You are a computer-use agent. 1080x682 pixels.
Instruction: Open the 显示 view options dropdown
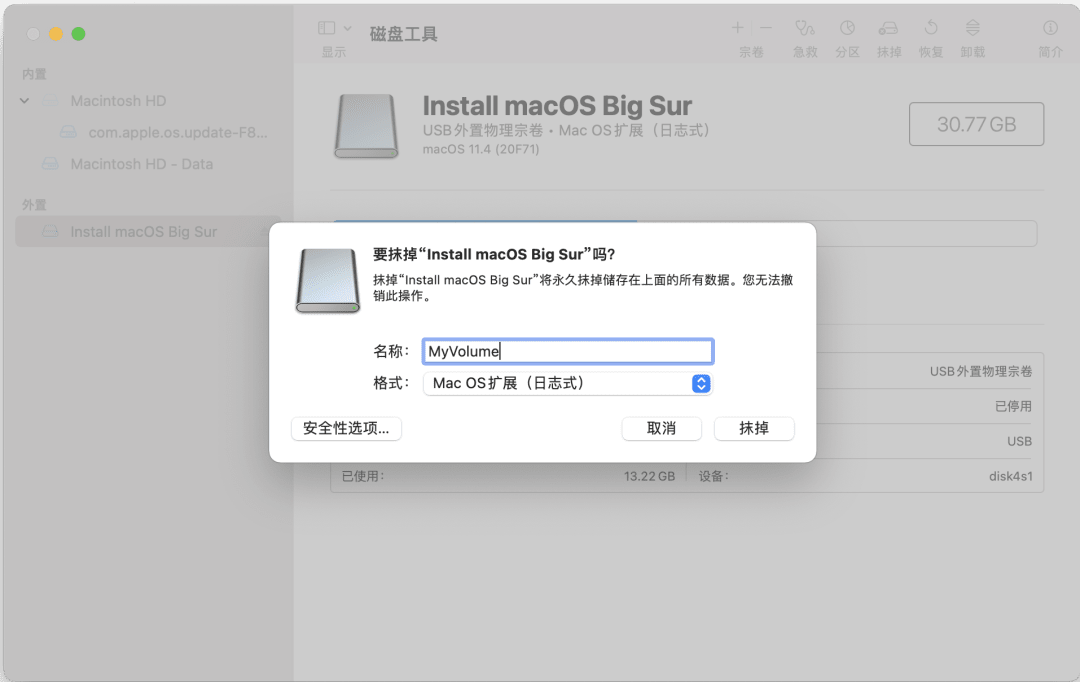click(x=330, y=28)
